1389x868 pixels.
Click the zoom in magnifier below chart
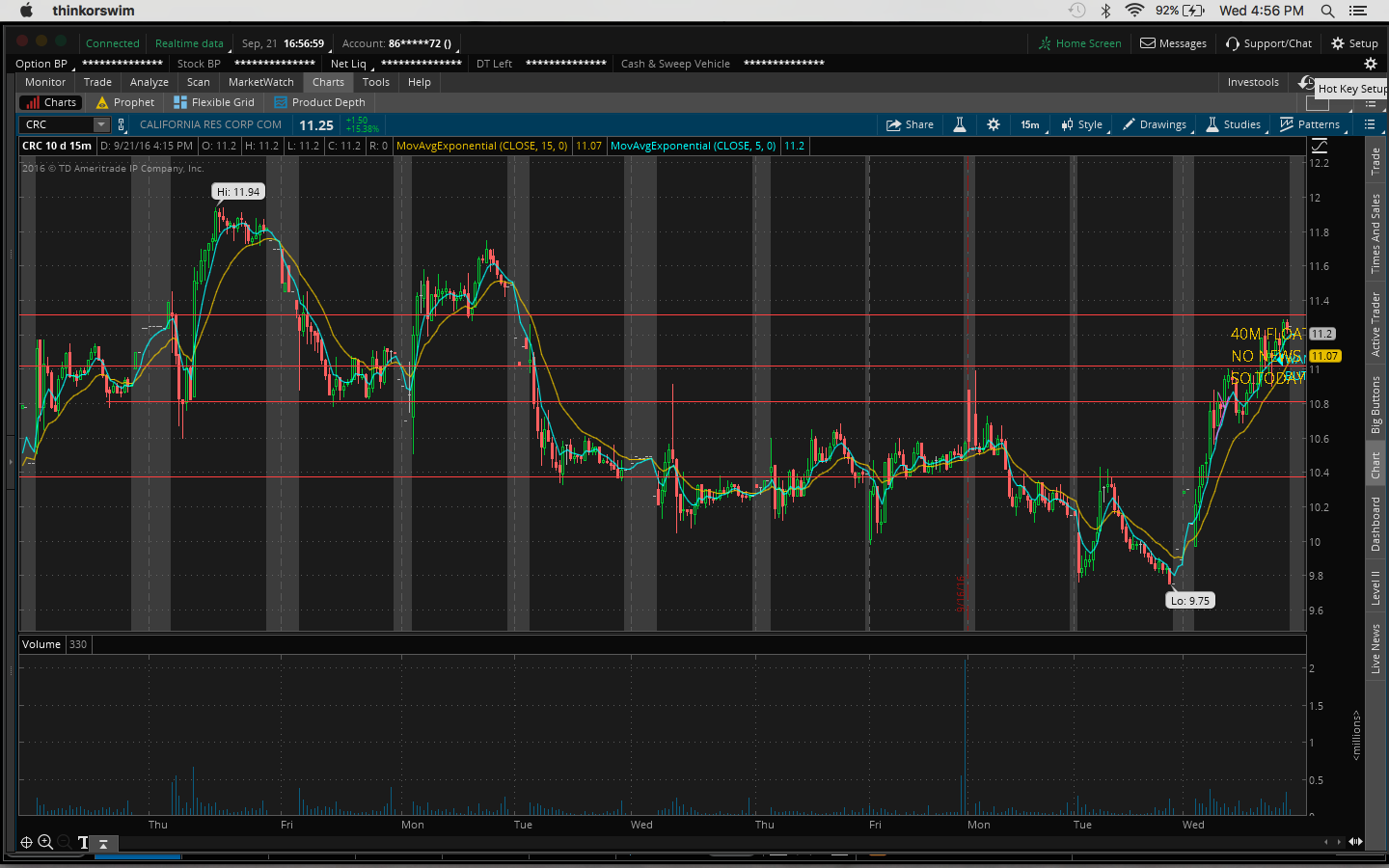[45, 842]
